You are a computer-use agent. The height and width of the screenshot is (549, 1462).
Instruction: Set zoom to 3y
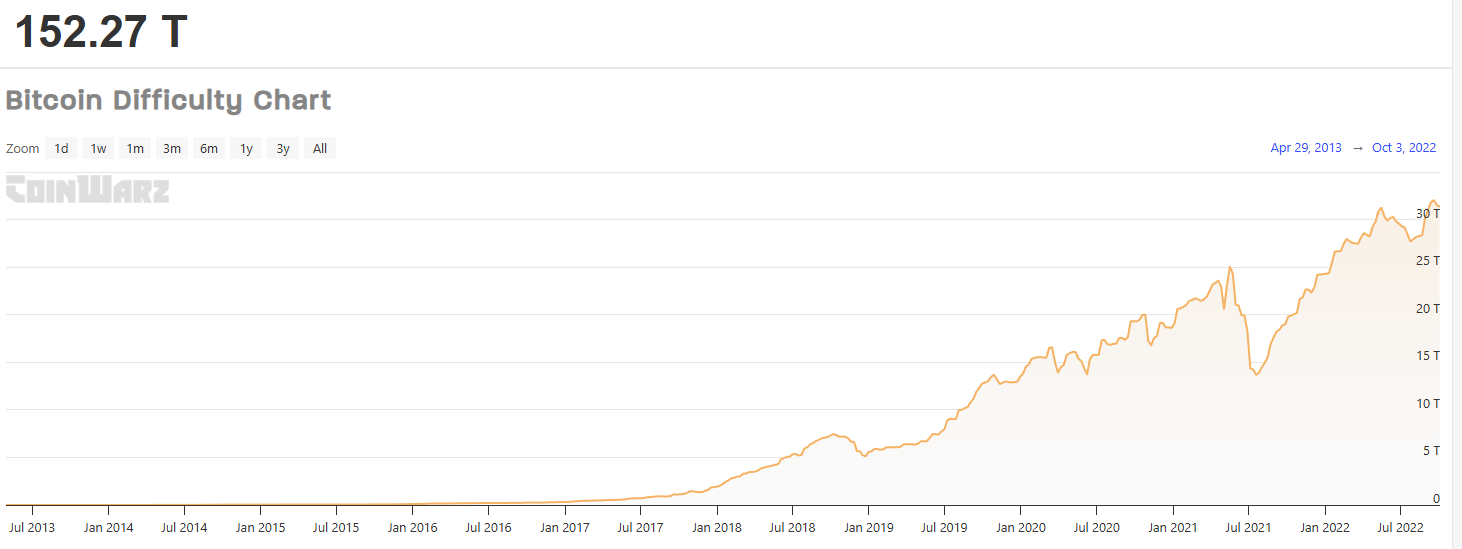tap(283, 149)
